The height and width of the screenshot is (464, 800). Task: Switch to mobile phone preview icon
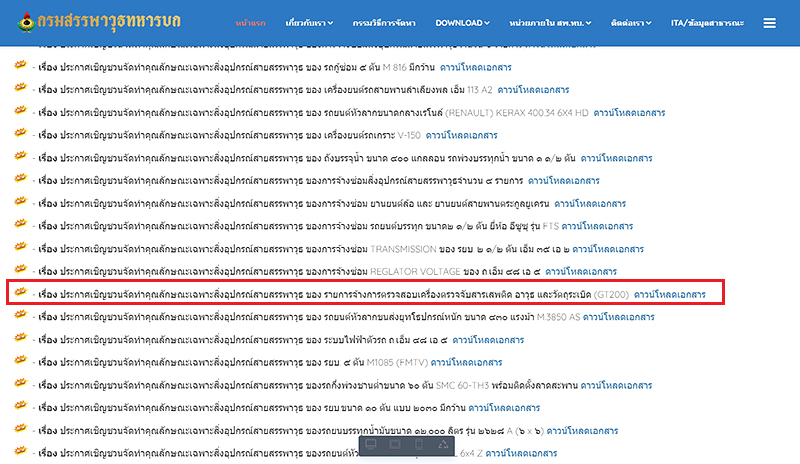pos(419,445)
